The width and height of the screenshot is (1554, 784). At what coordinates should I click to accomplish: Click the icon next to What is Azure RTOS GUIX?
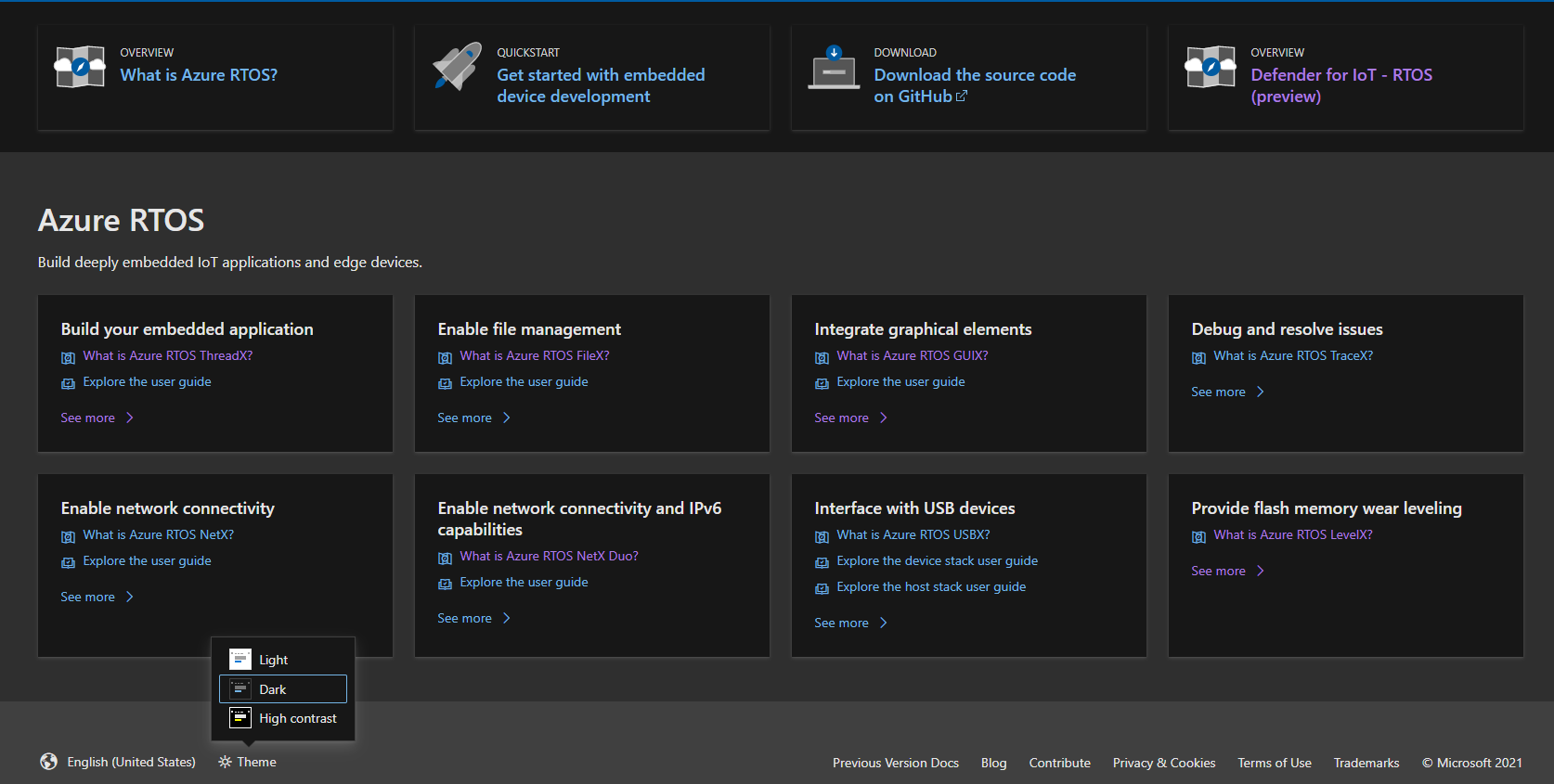tap(822, 357)
